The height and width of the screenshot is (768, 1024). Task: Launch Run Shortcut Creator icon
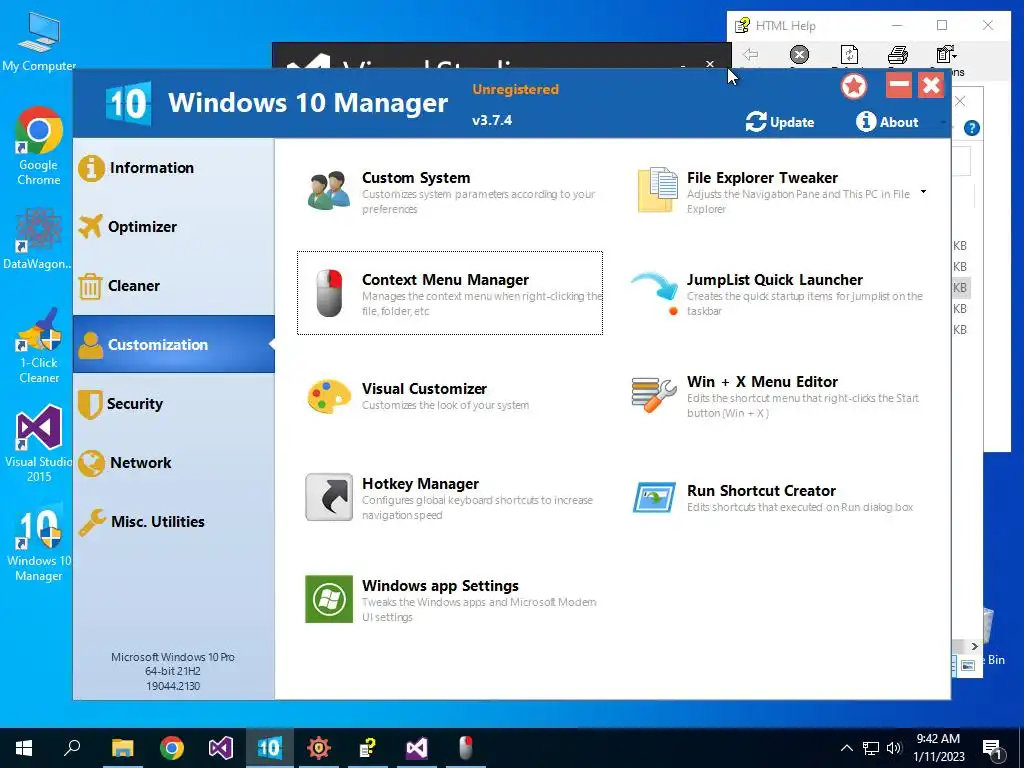(654, 498)
